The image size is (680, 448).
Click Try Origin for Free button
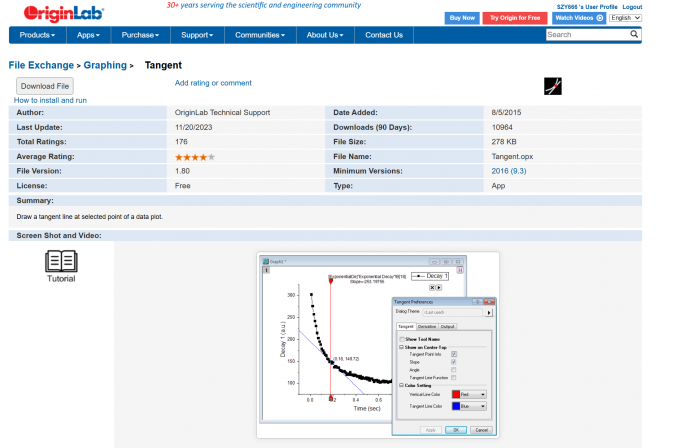click(515, 18)
